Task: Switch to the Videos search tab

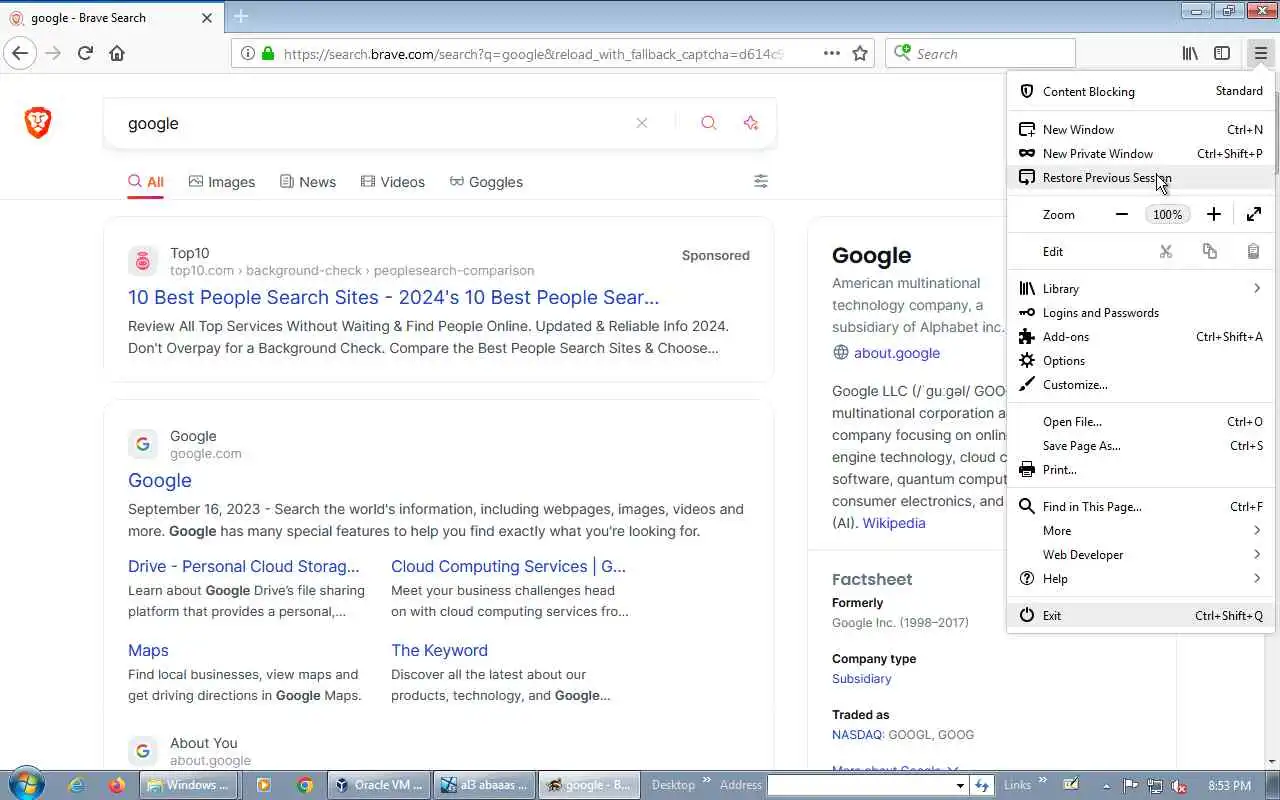Action: [393, 181]
